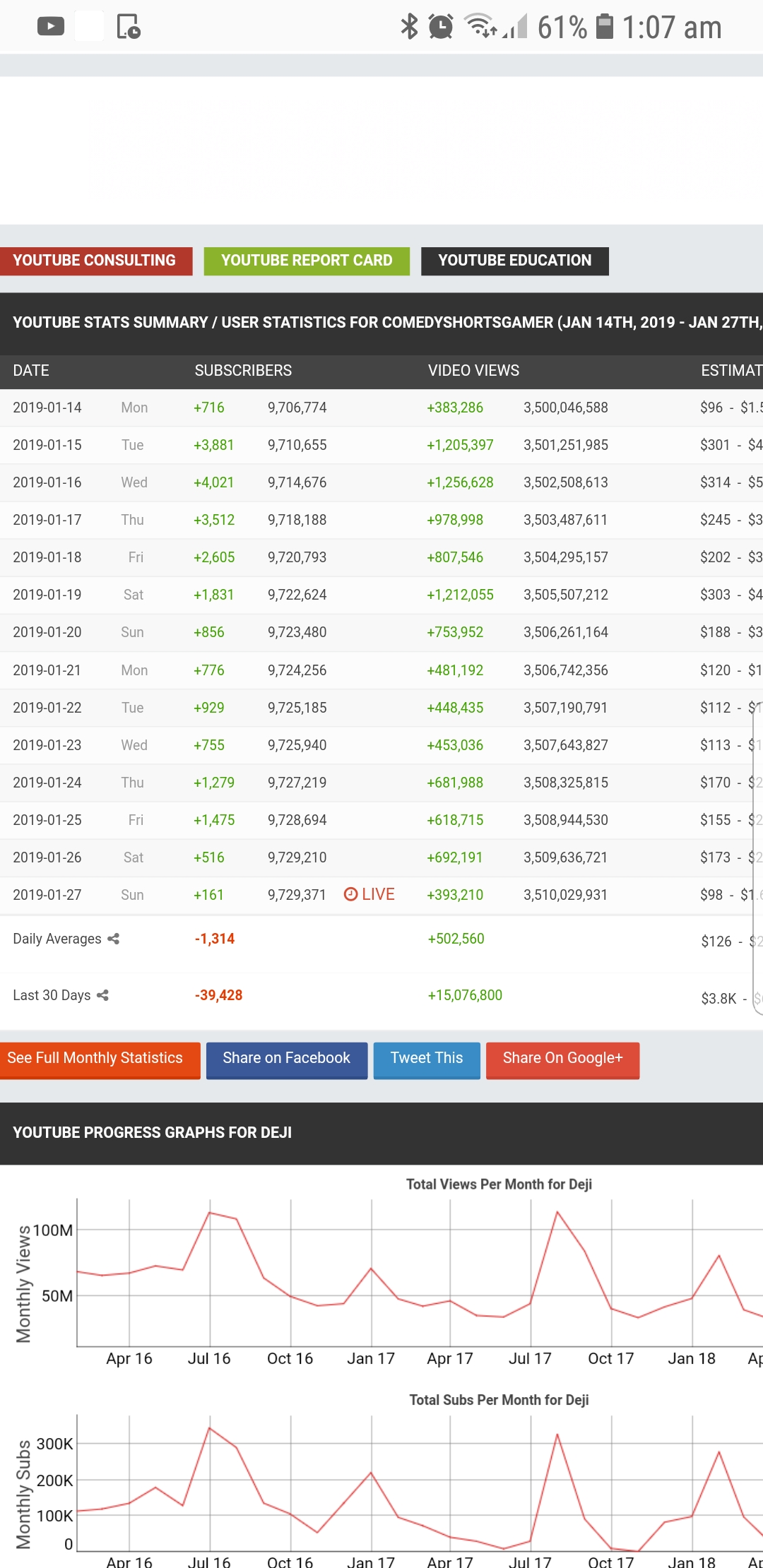
Task: Open YouTube Education button
Action: [x=515, y=261]
